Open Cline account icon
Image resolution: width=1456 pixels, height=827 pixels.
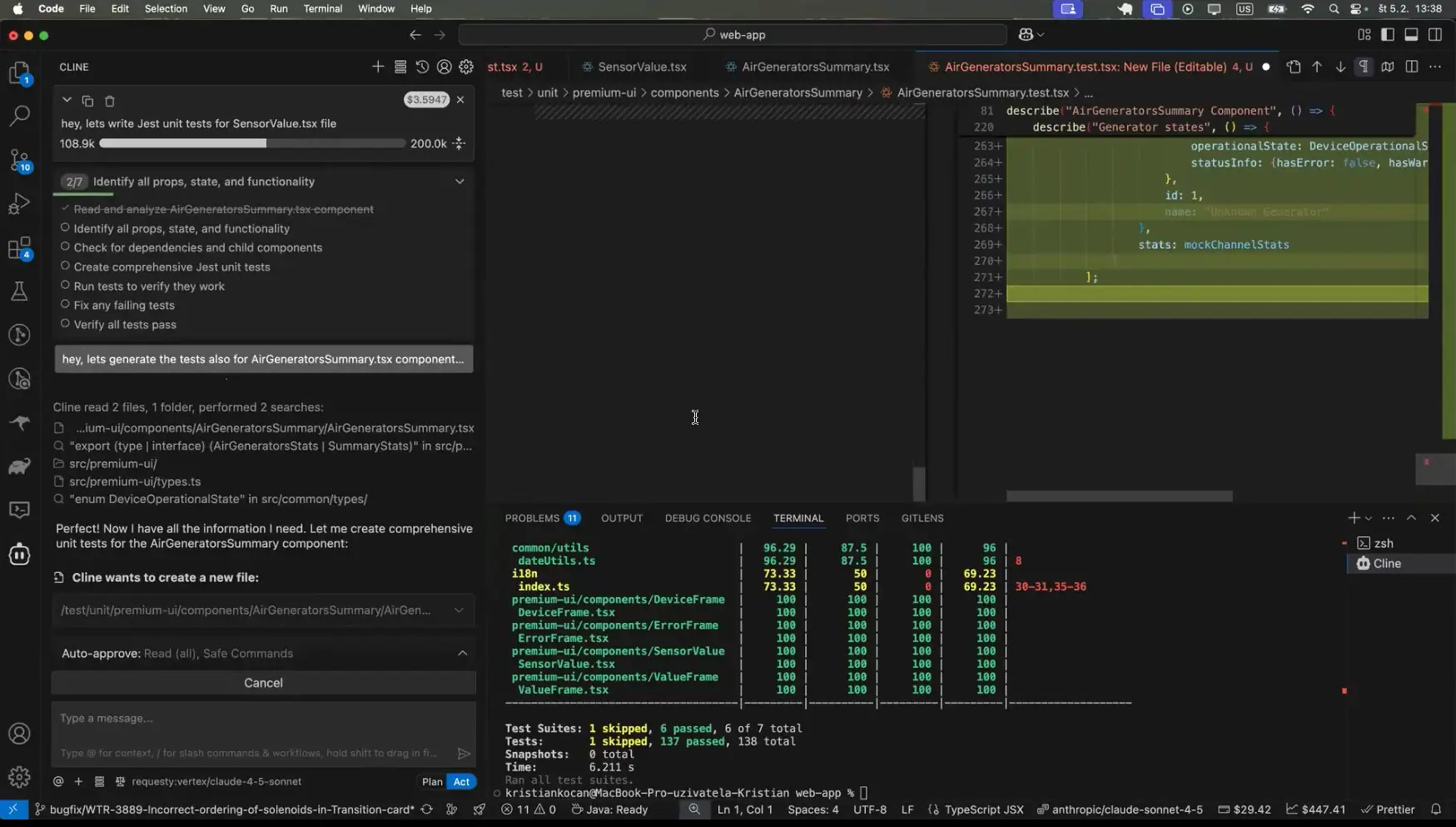[445, 67]
